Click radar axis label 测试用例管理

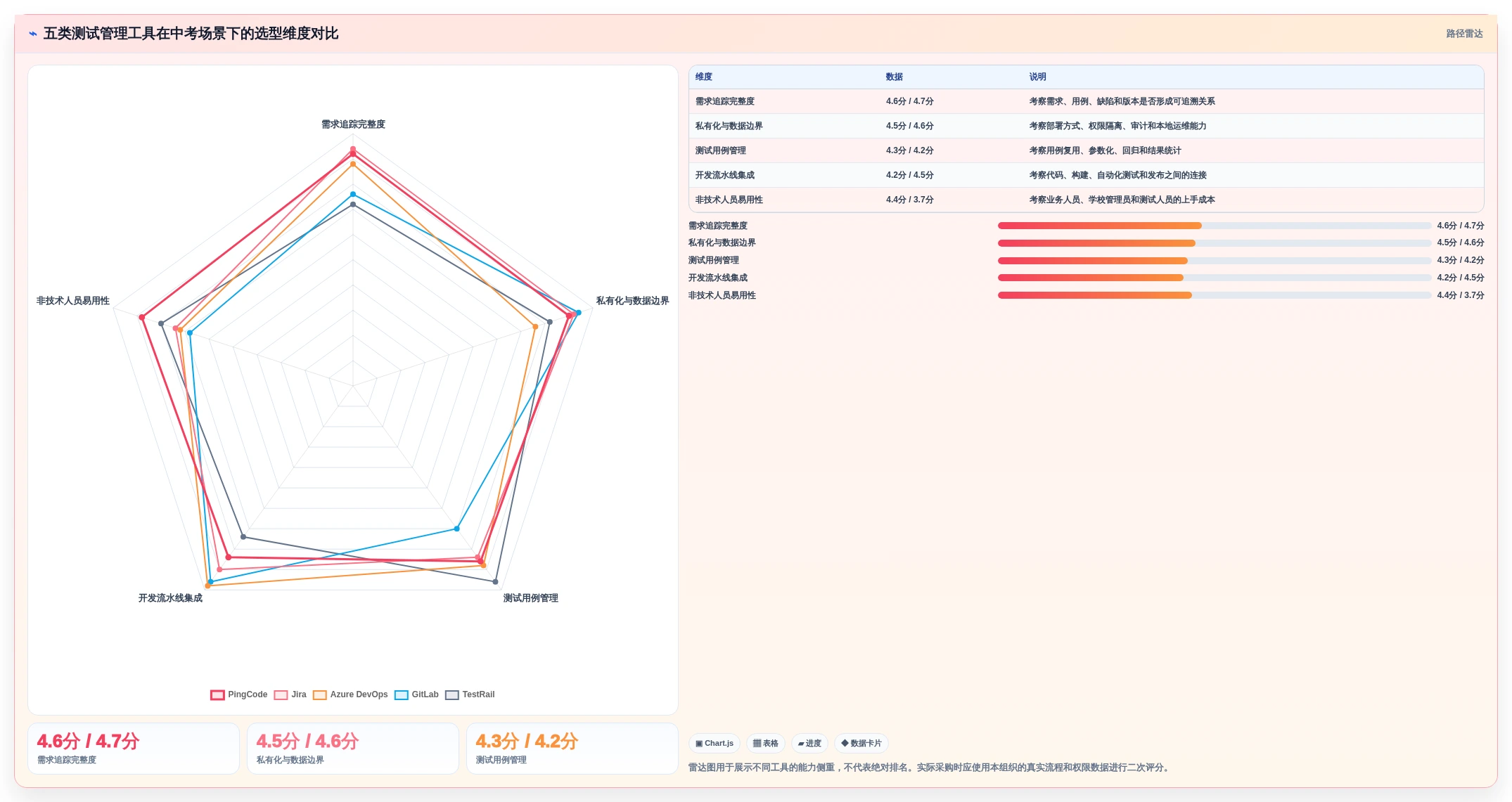[x=530, y=598]
